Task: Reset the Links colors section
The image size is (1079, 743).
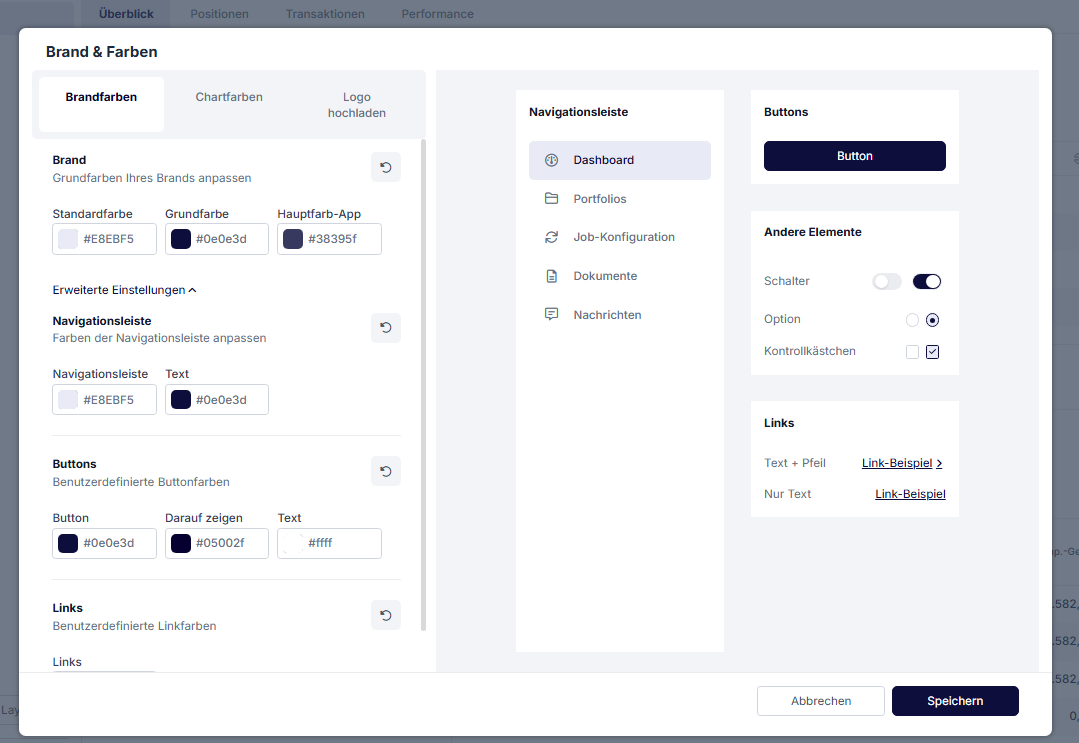Action: point(385,615)
